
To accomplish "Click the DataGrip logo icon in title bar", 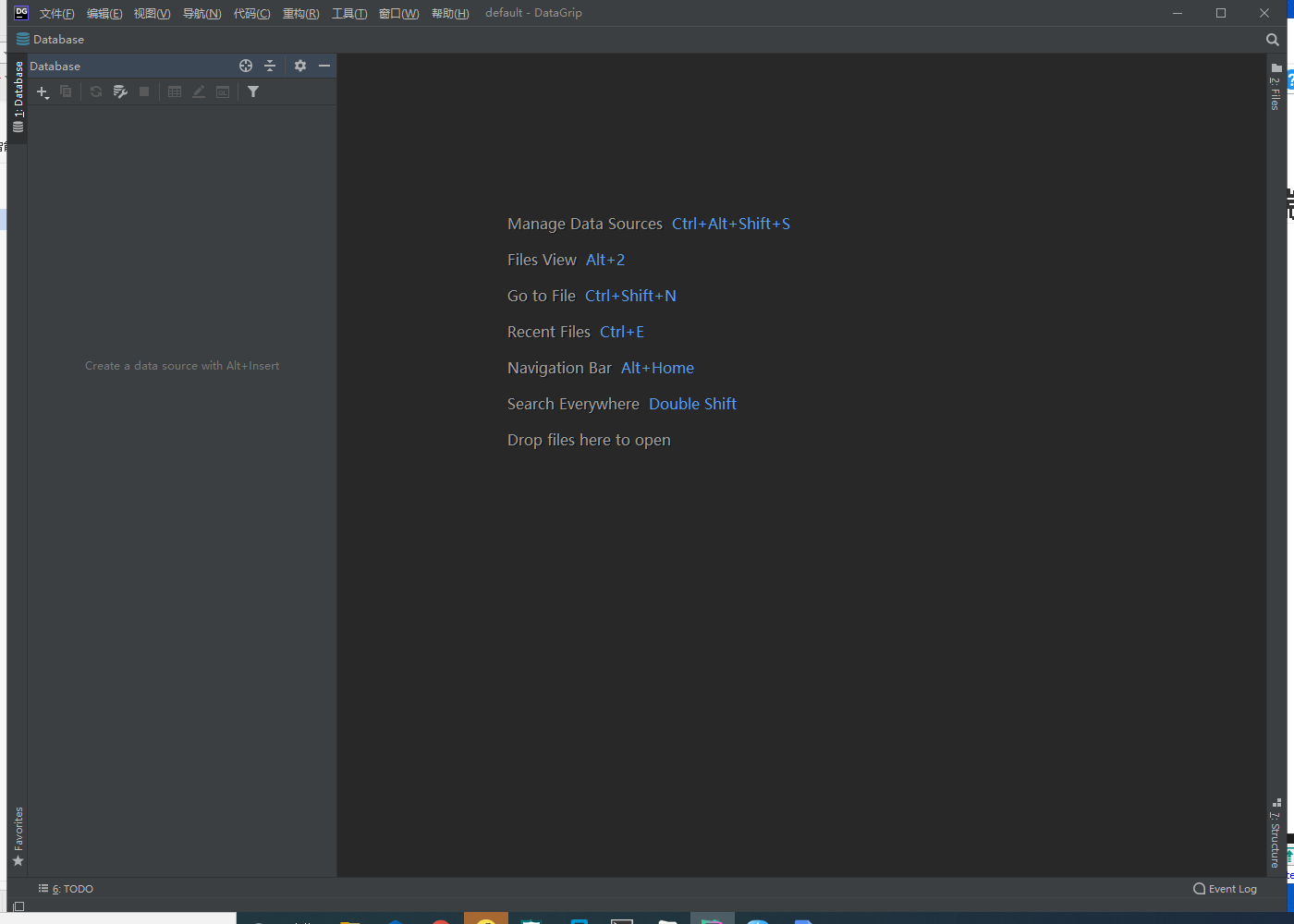I will [21, 13].
